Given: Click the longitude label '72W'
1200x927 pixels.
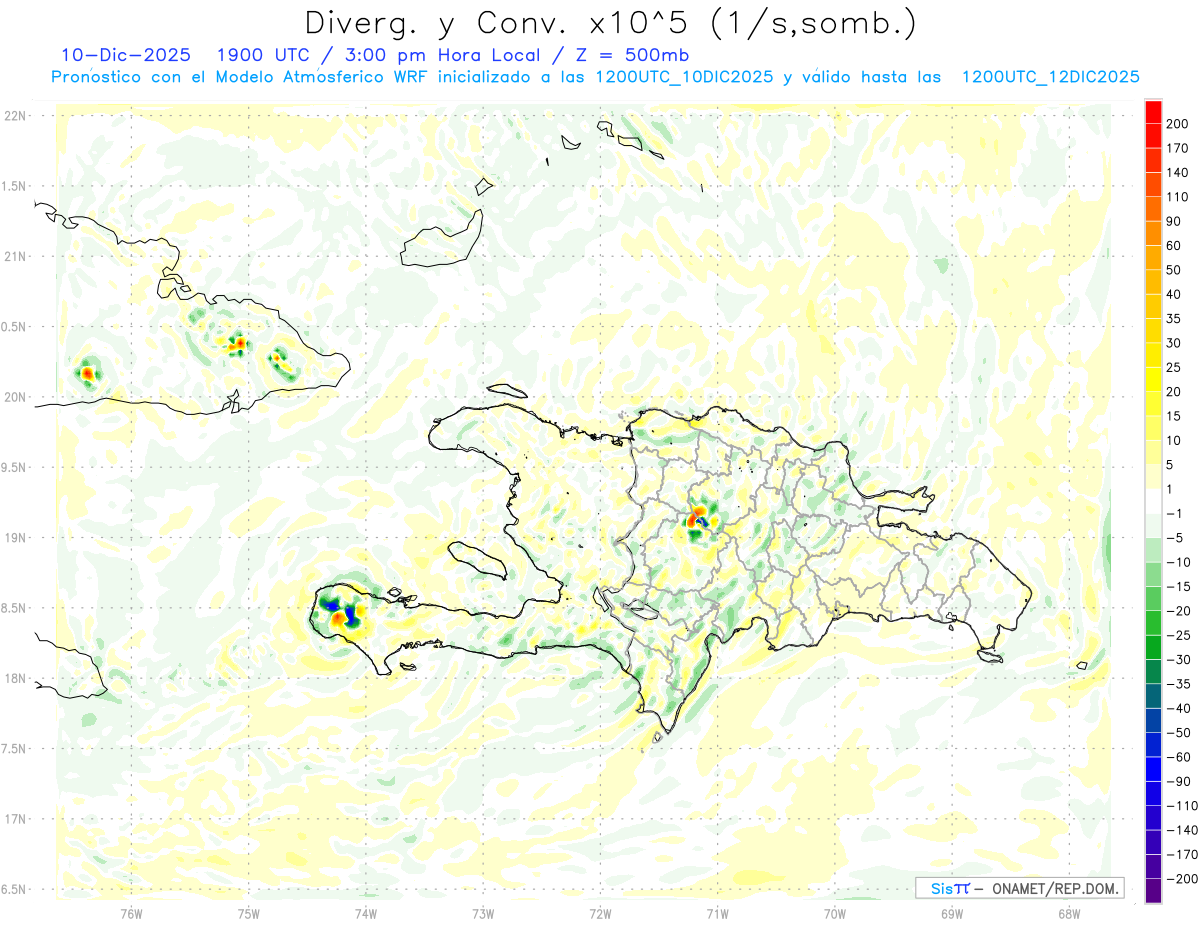Looking at the screenshot, I should [x=600, y=912].
